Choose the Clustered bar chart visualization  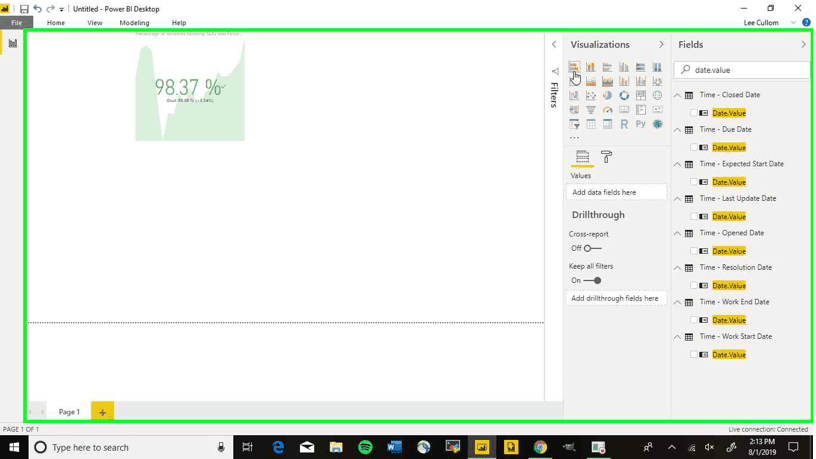tap(607, 67)
